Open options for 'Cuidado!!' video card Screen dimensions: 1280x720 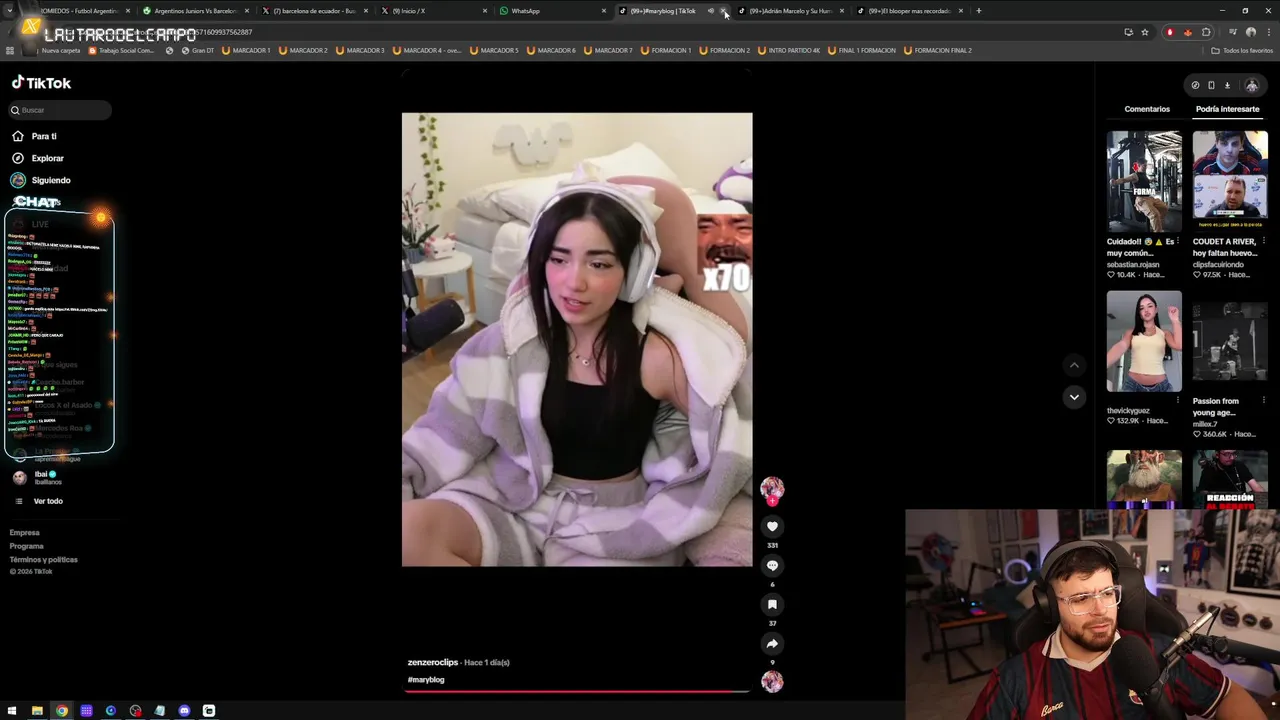(1177, 241)
